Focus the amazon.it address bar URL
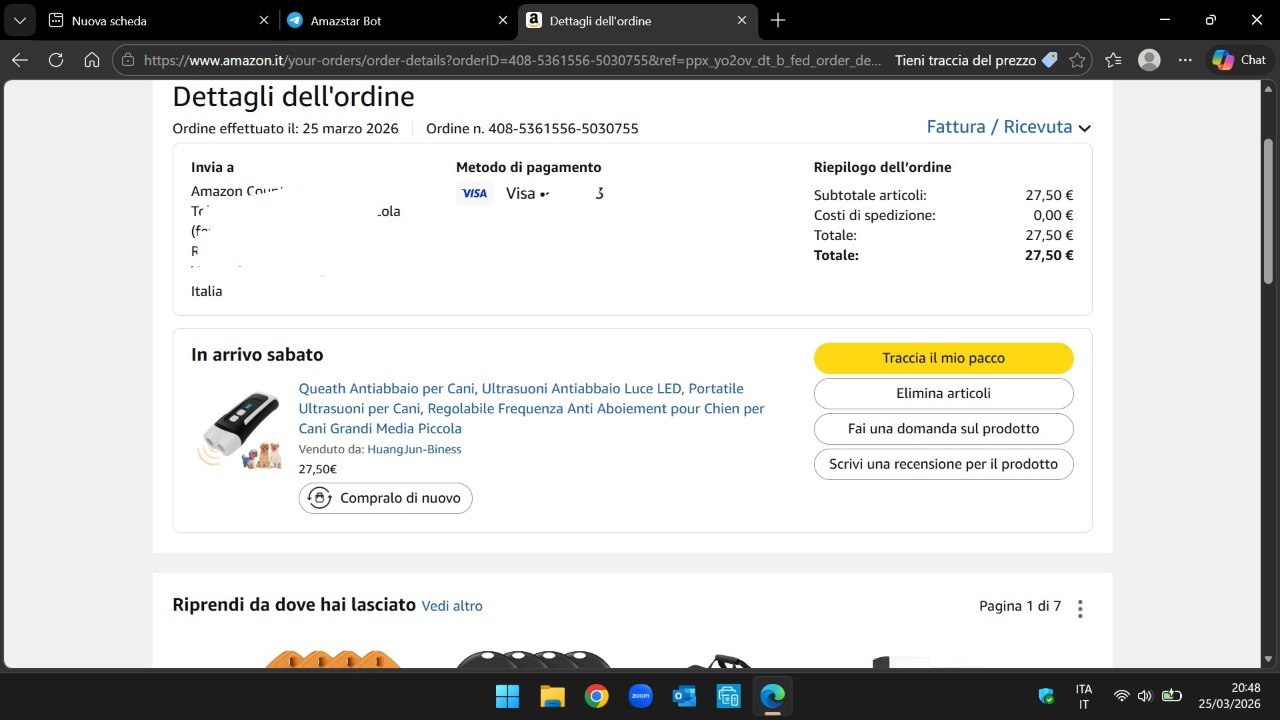The height and width of the screenshot is (720, 1280). (x=513, y=60)
